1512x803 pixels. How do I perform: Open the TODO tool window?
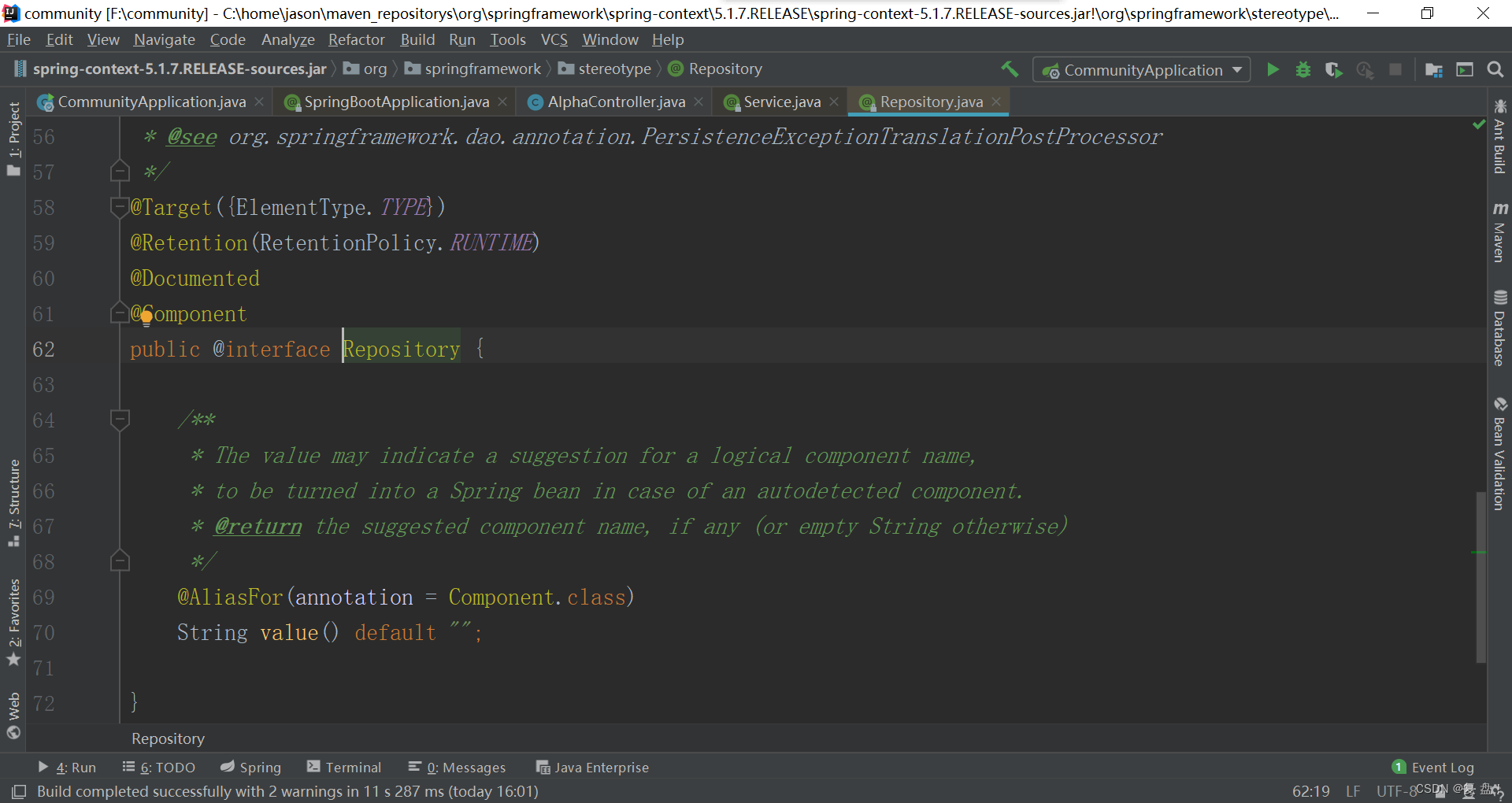coord(158,767)
